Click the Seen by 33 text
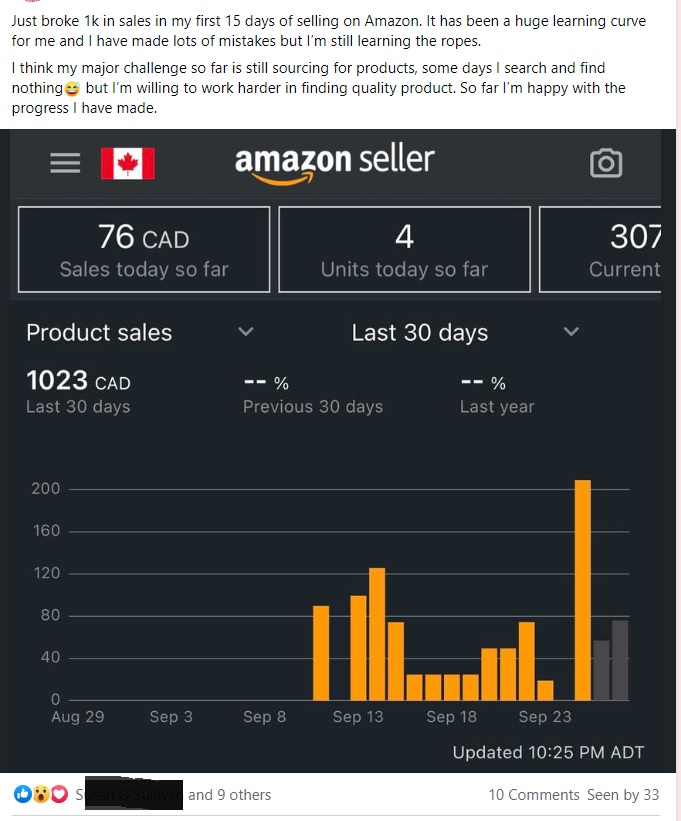Viewport: 681px width, 821px height. 623,795
